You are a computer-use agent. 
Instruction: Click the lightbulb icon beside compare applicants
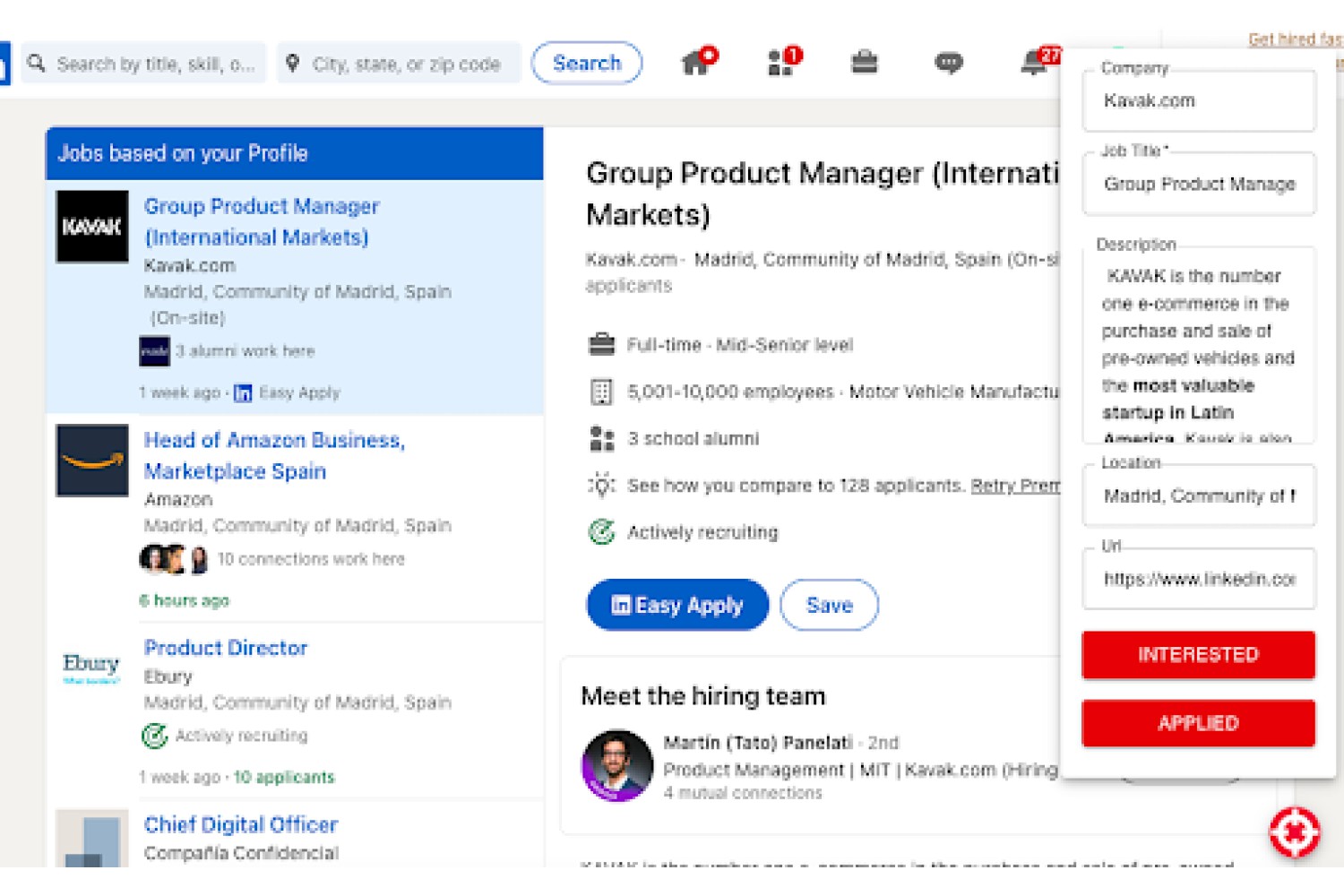click(601, 485)
